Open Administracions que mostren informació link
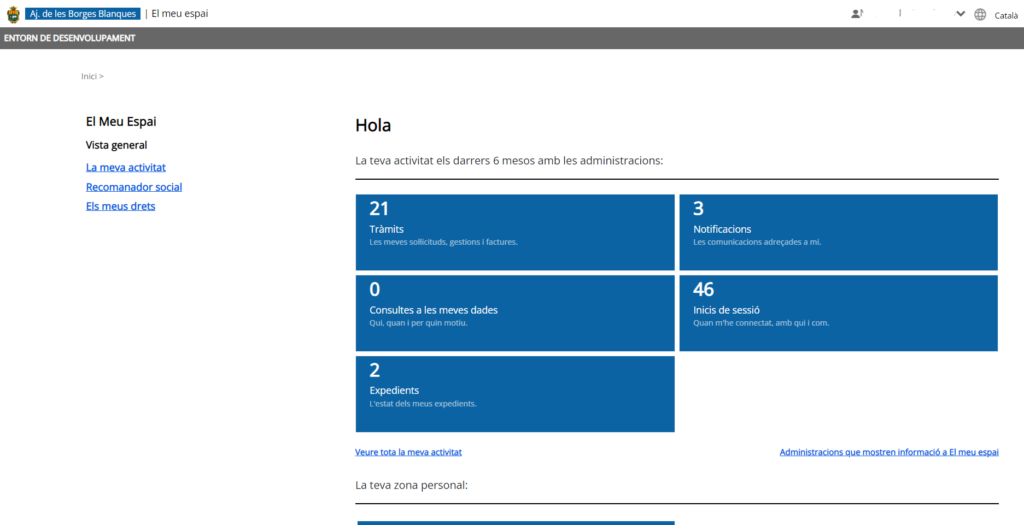The height and width of the screenshot is (525, 1024). [888, 452]
